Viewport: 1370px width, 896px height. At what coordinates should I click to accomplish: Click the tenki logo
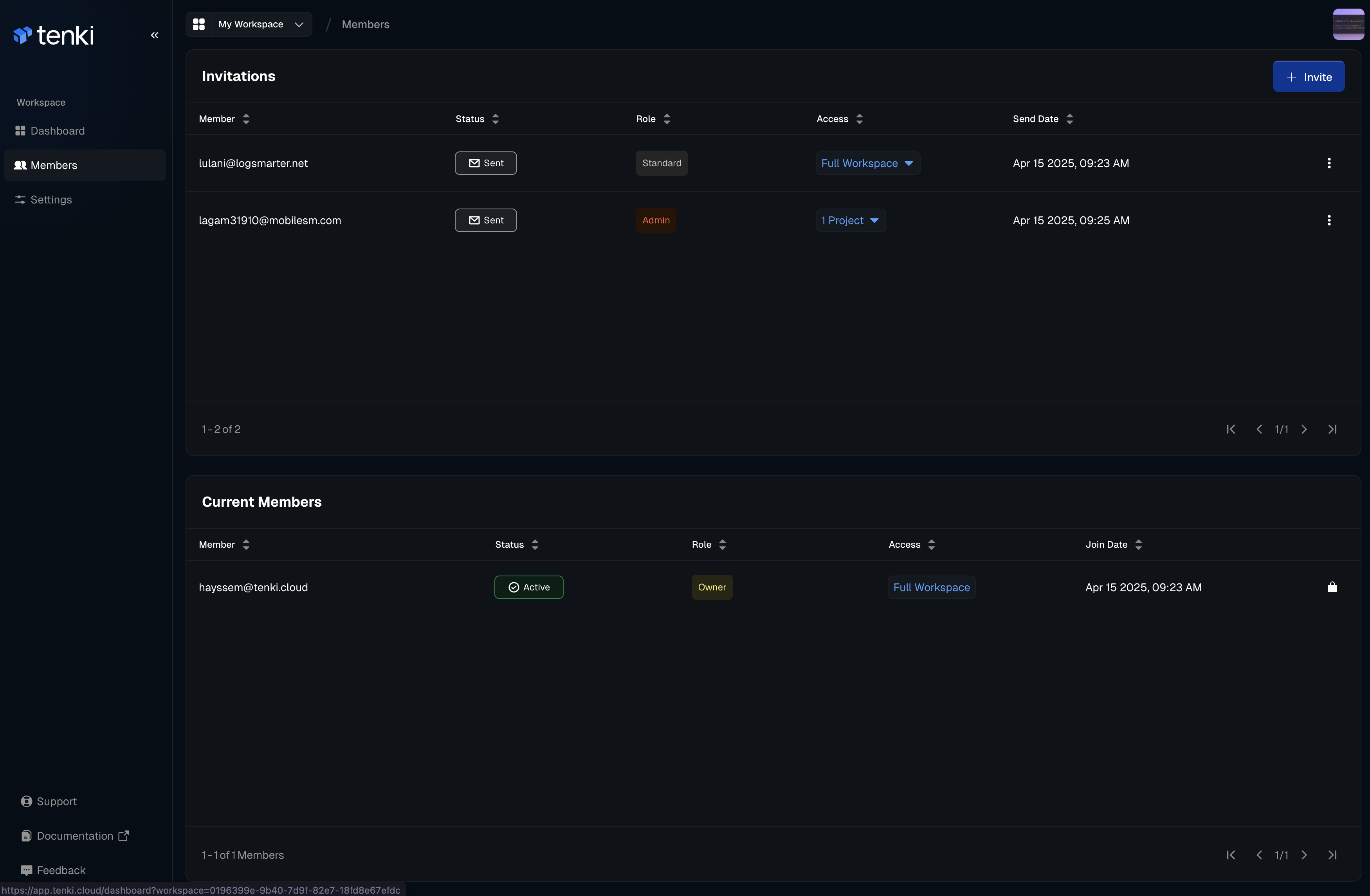tap(54, 35)
